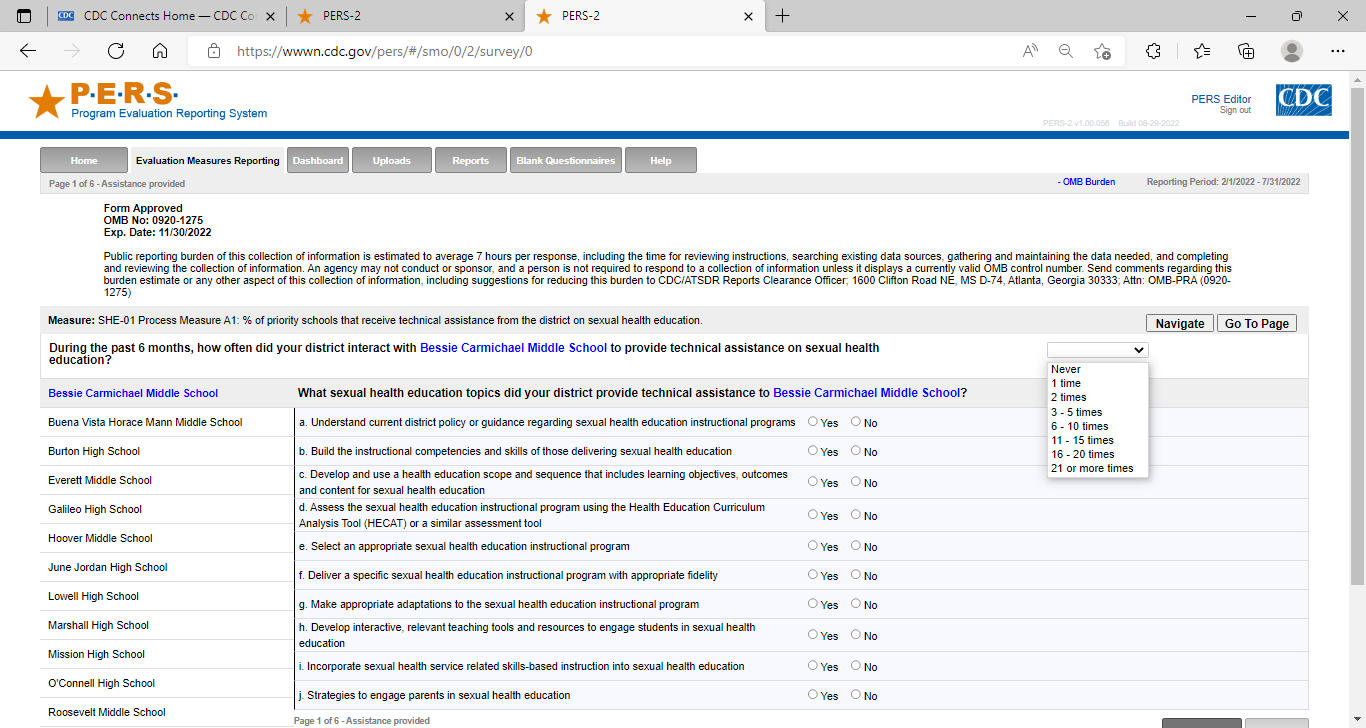The height and width of the screenshot is (728, 1366).
Task: Click add page to favorites icon
Action: [x=1102, y=51]
